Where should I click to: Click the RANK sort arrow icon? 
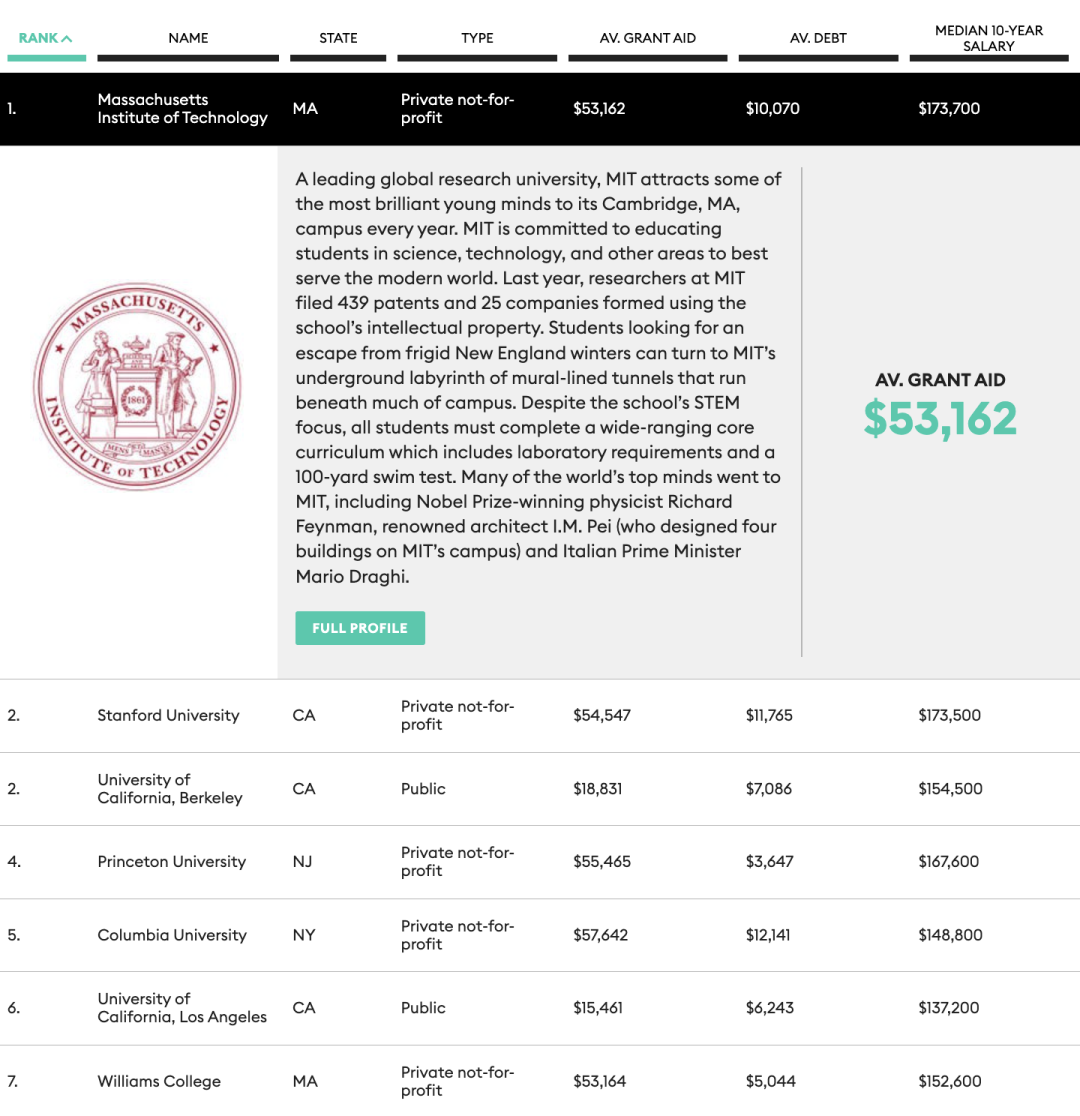pyautogui.click(x=67, y=39)
